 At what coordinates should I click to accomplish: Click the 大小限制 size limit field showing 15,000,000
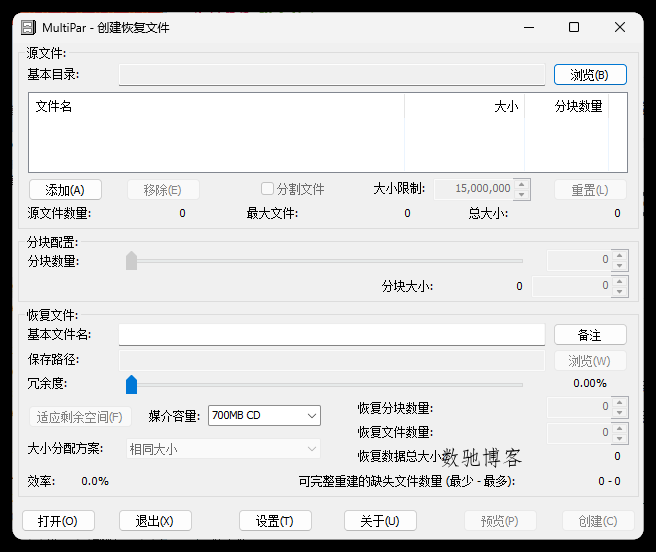tap(475, 189)
